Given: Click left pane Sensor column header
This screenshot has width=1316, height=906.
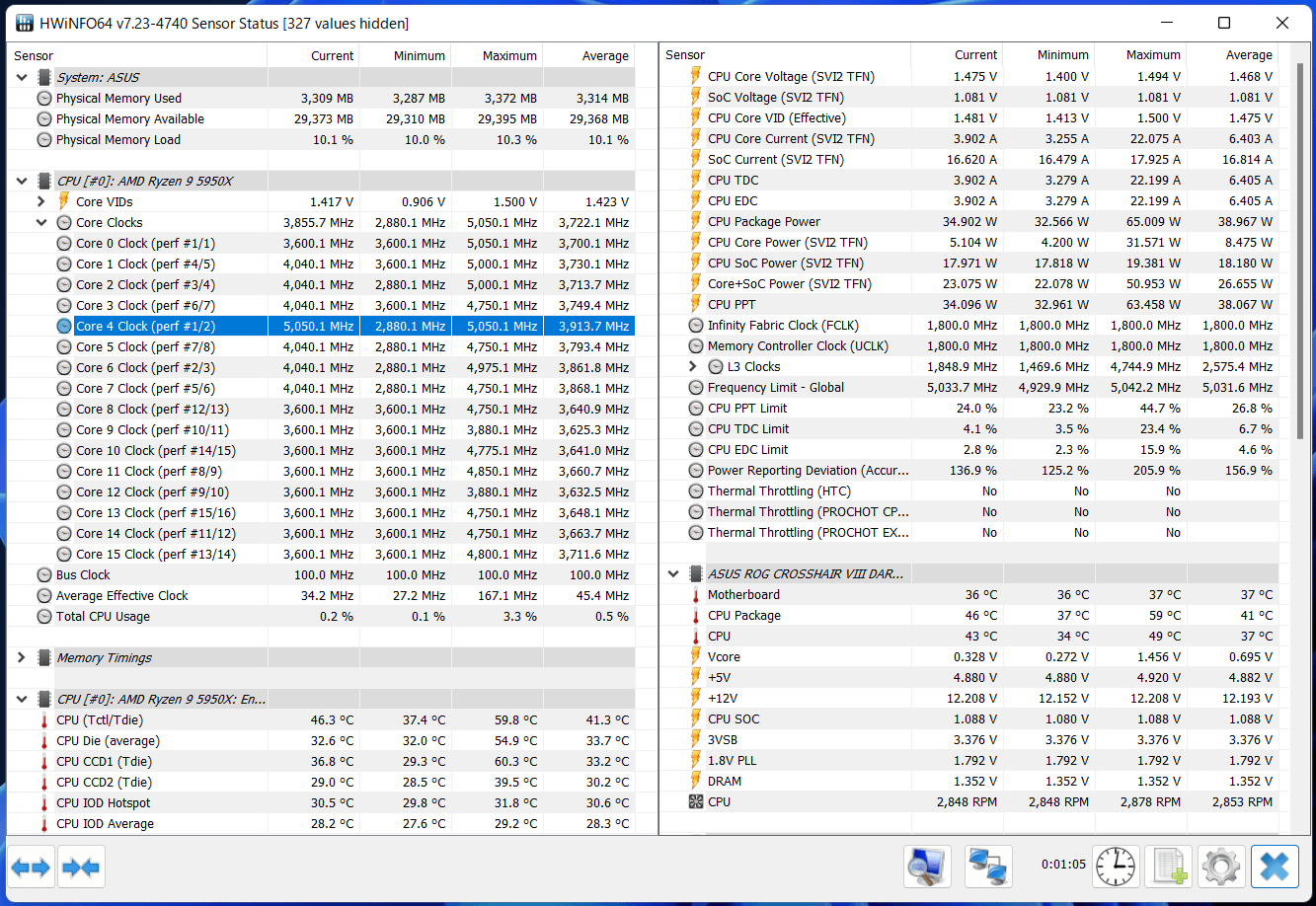Looking at the screenshot, I should pyautogui.click(x=137, y=55).
